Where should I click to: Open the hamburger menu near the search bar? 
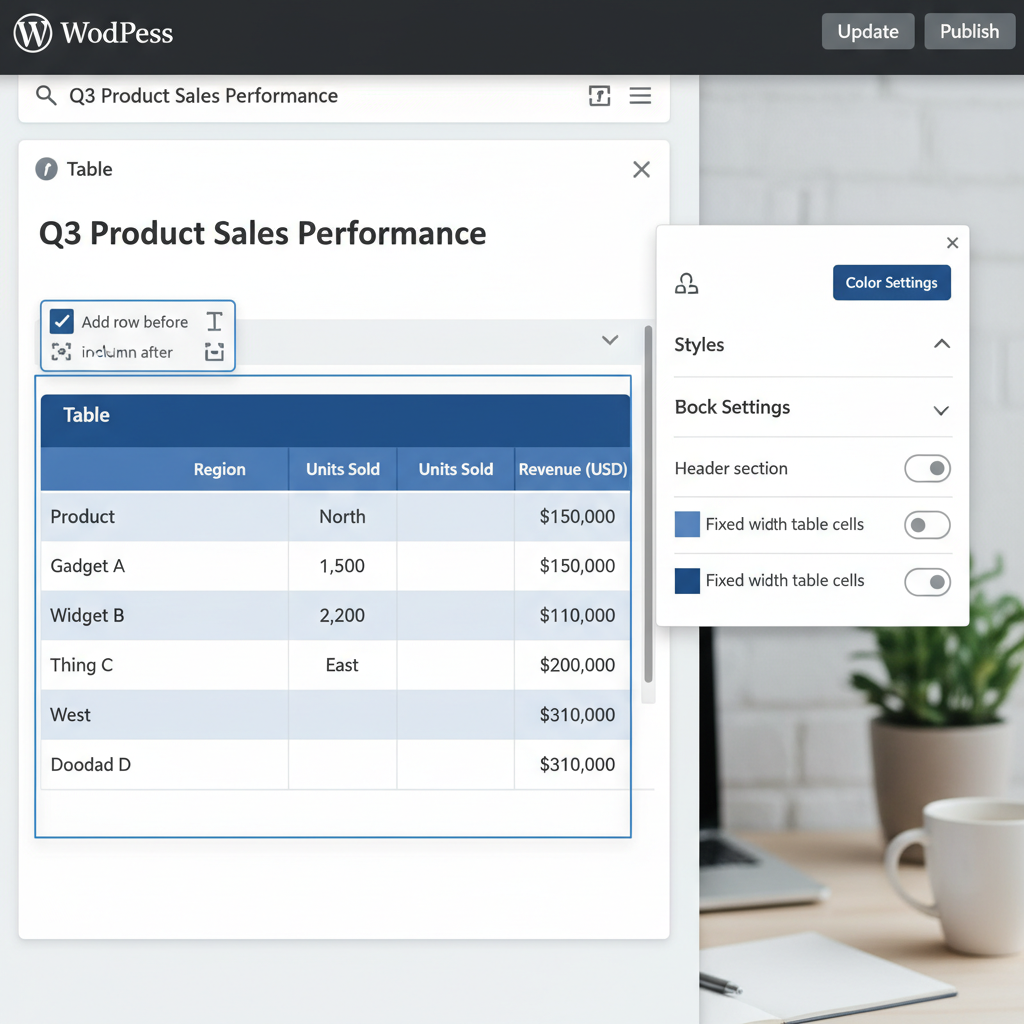click(x=640, y=95)
